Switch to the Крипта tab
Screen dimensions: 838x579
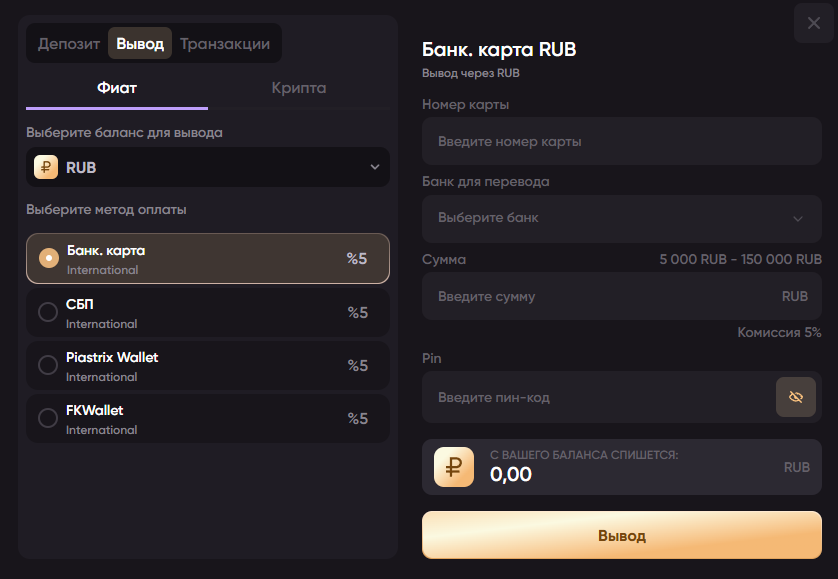[299, 88]
